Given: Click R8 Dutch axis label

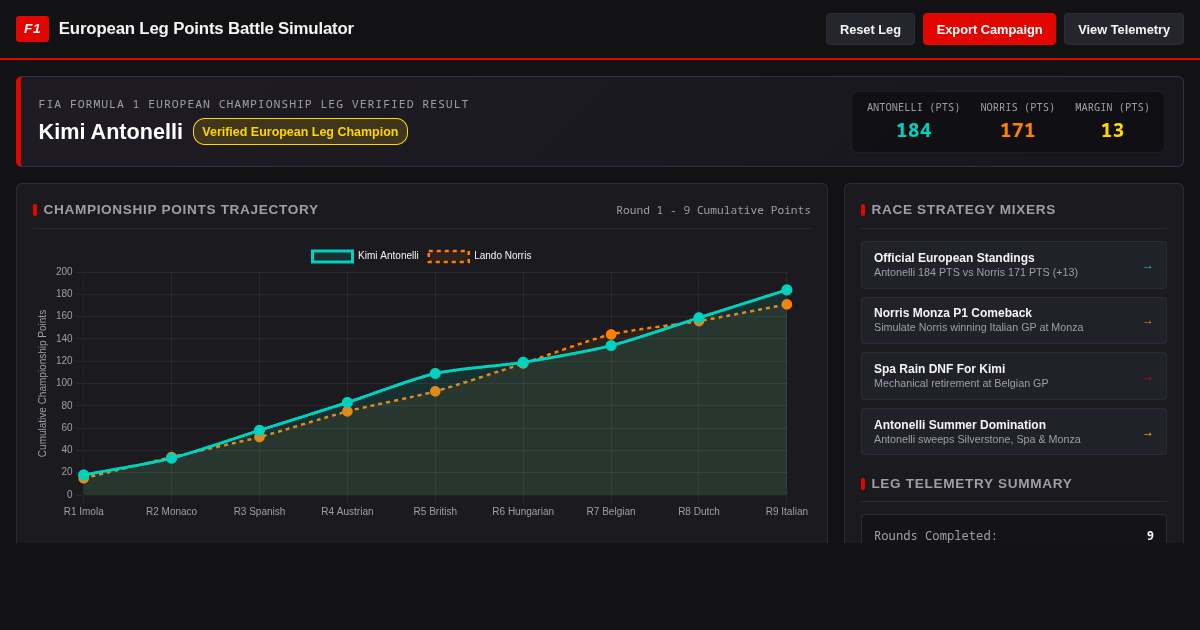Looking at the screenshot, I should (699, 512).
